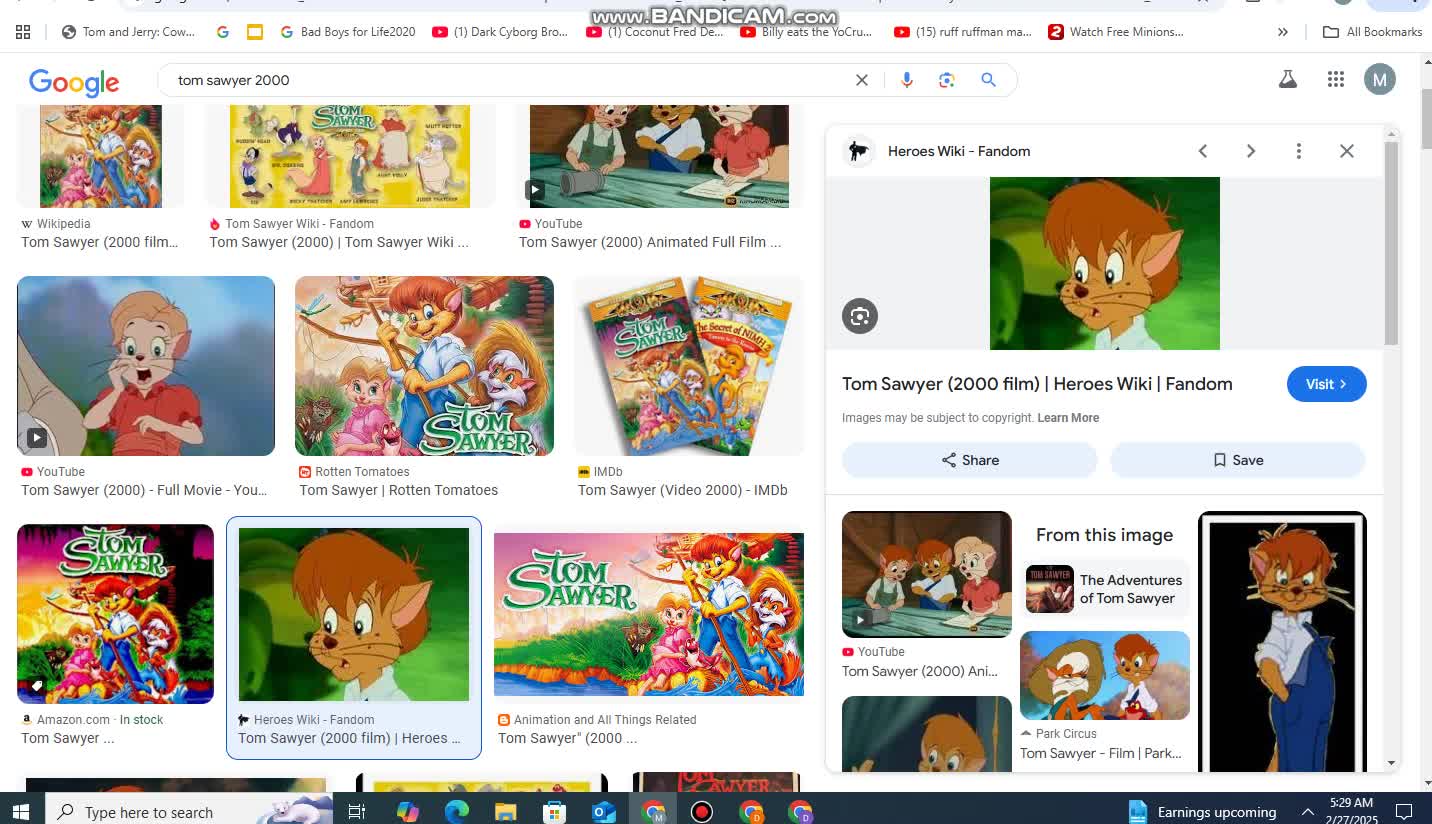1432x824 pixels.
Task: Click the voice search microphone icon
Action: pos(907,80)
